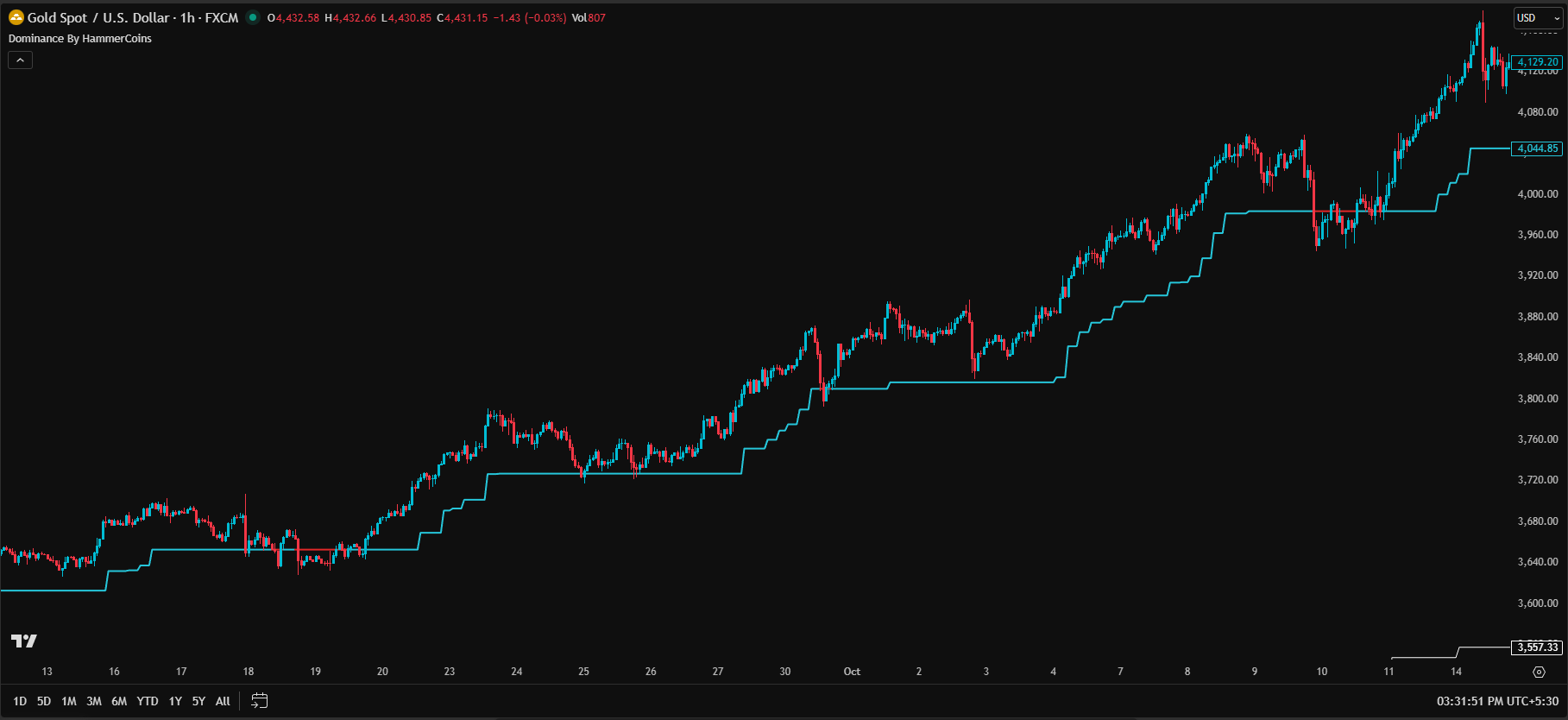Show All available chart data
Image resolution: width=1568 pixels, height=720 pixels.
tap(223, 701)
